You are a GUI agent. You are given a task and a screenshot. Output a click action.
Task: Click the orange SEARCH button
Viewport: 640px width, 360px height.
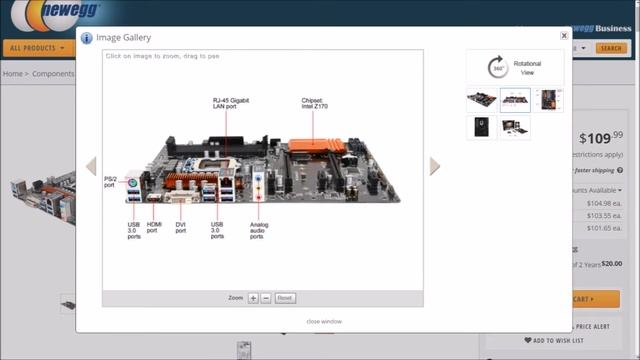point(611,48)
